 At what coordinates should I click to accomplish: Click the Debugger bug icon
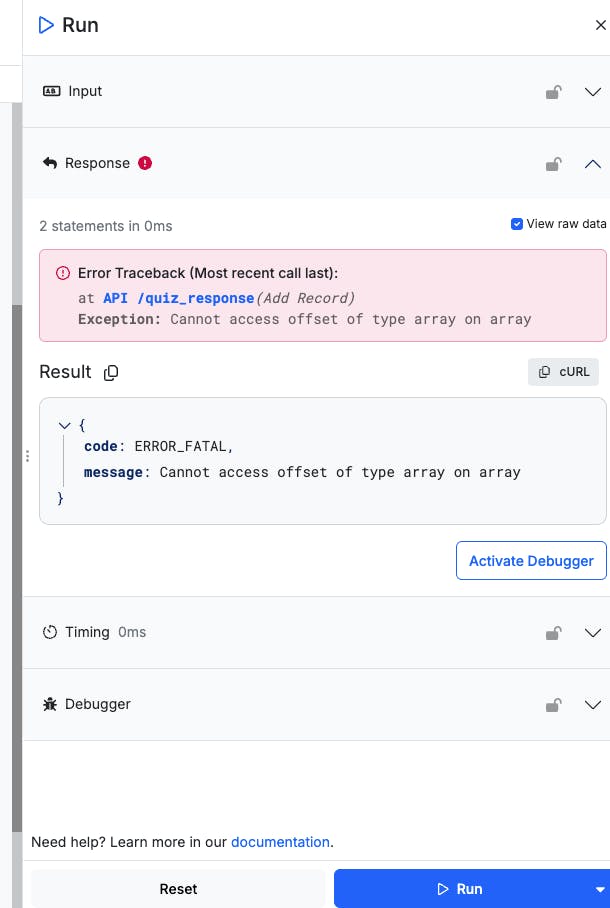[x=50, y=704]
